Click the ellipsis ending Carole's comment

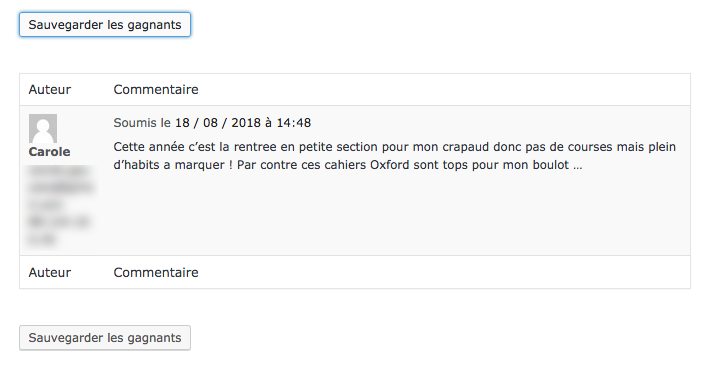tap(577, 167)
